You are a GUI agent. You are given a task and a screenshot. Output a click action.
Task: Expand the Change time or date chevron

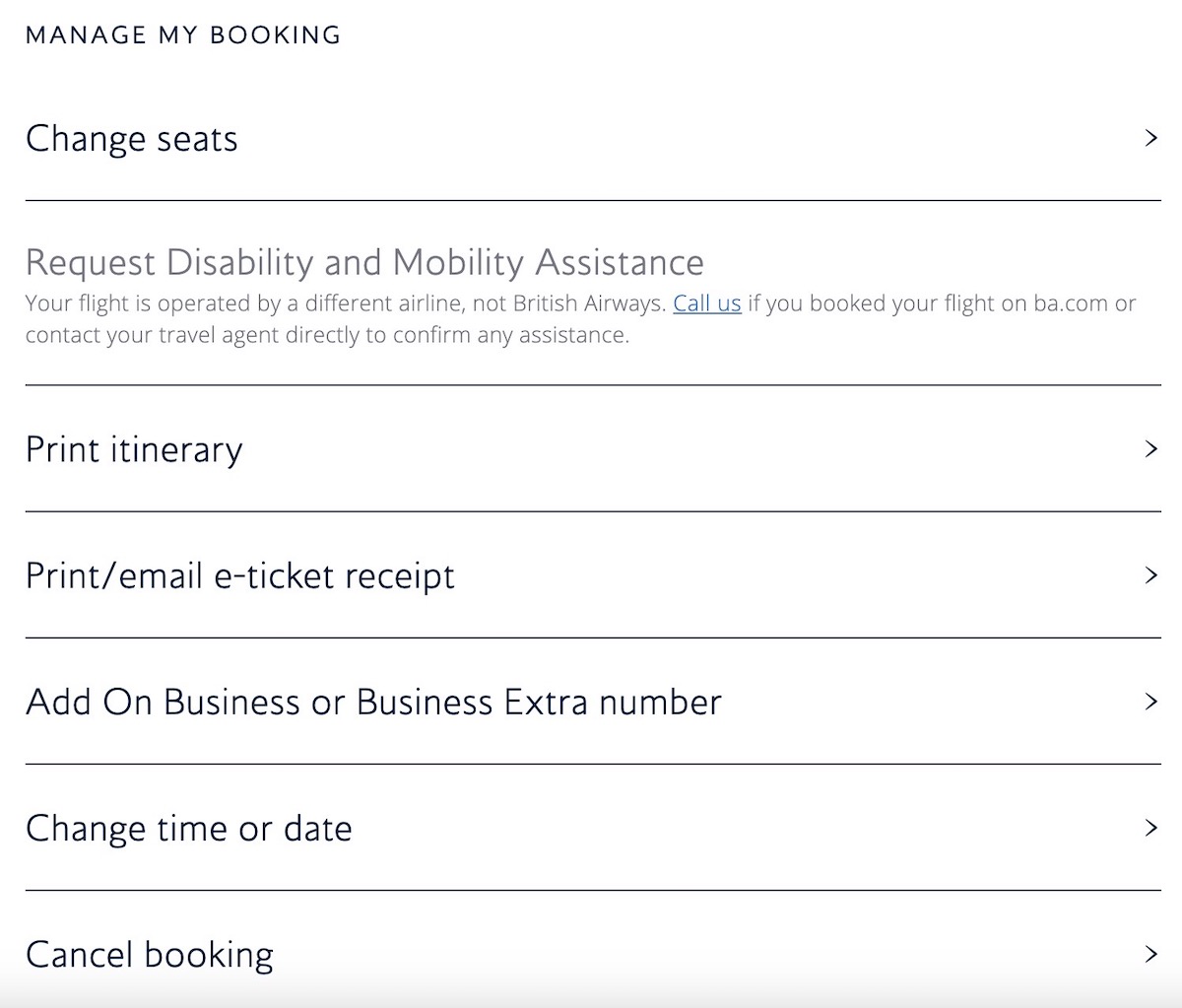click(1150, 828)
